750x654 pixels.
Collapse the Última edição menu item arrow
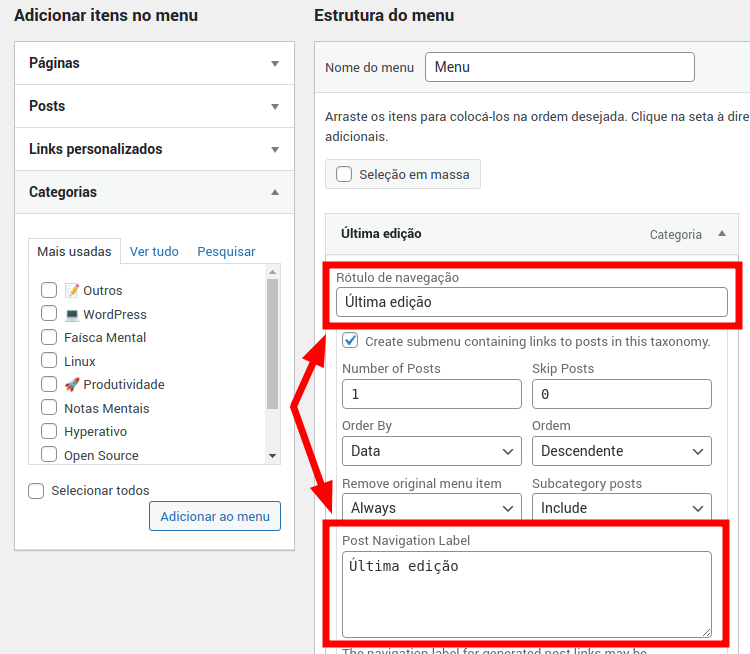(x=721, y=234)
